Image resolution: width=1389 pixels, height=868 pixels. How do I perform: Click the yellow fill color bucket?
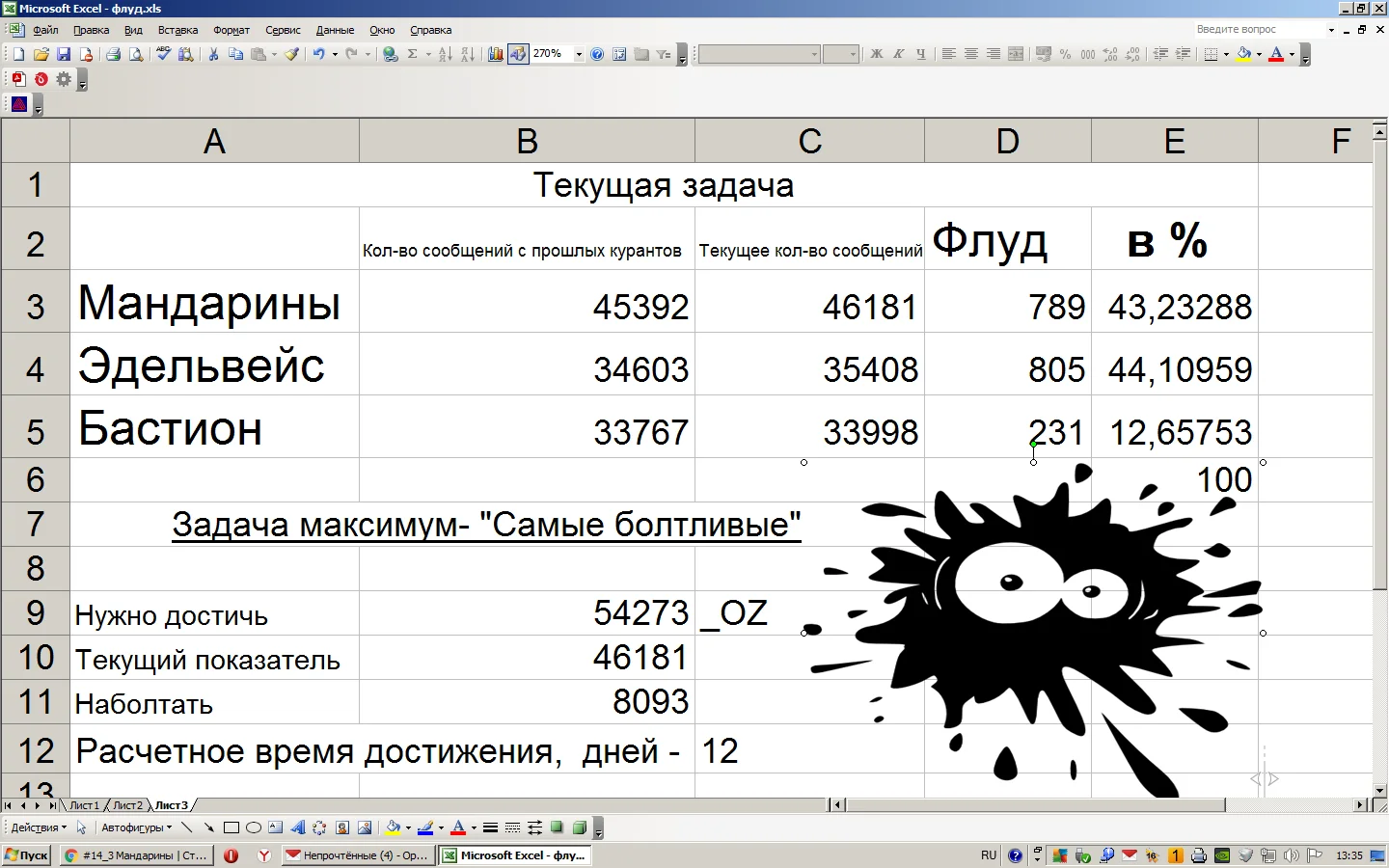(x=1243, y=54)
